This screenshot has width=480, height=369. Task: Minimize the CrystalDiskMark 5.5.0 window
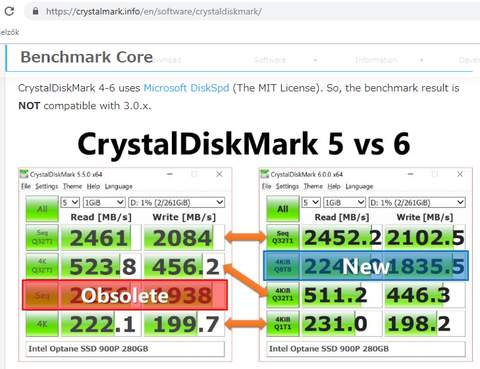point(170,174)
